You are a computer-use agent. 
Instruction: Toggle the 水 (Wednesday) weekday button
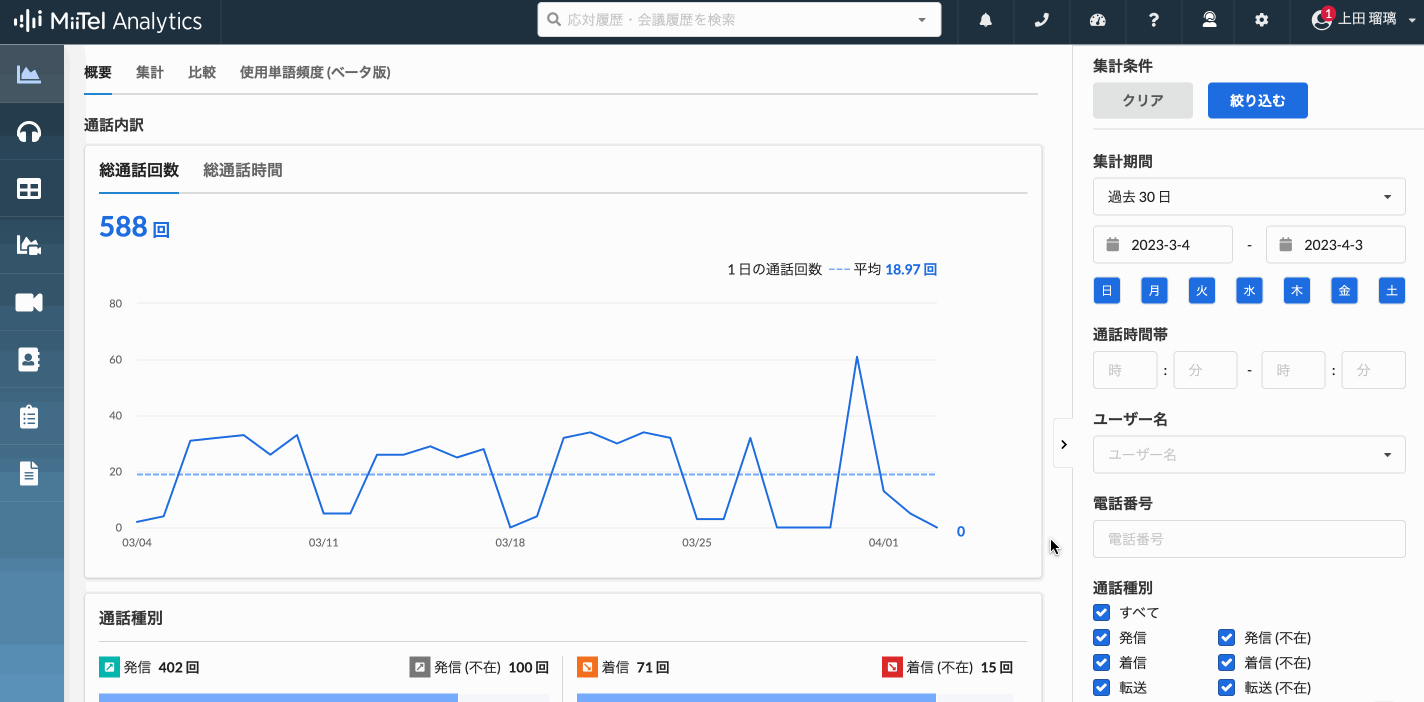coord(1249,291)
